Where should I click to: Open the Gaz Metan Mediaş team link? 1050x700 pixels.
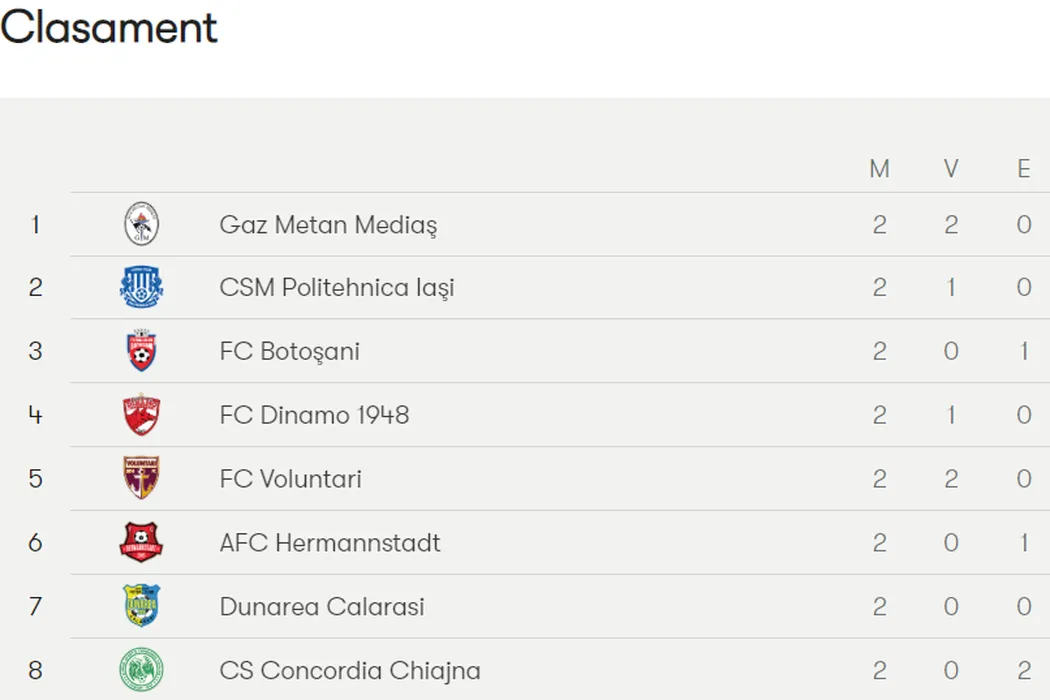pyautogui.click(x=328, y=225)
